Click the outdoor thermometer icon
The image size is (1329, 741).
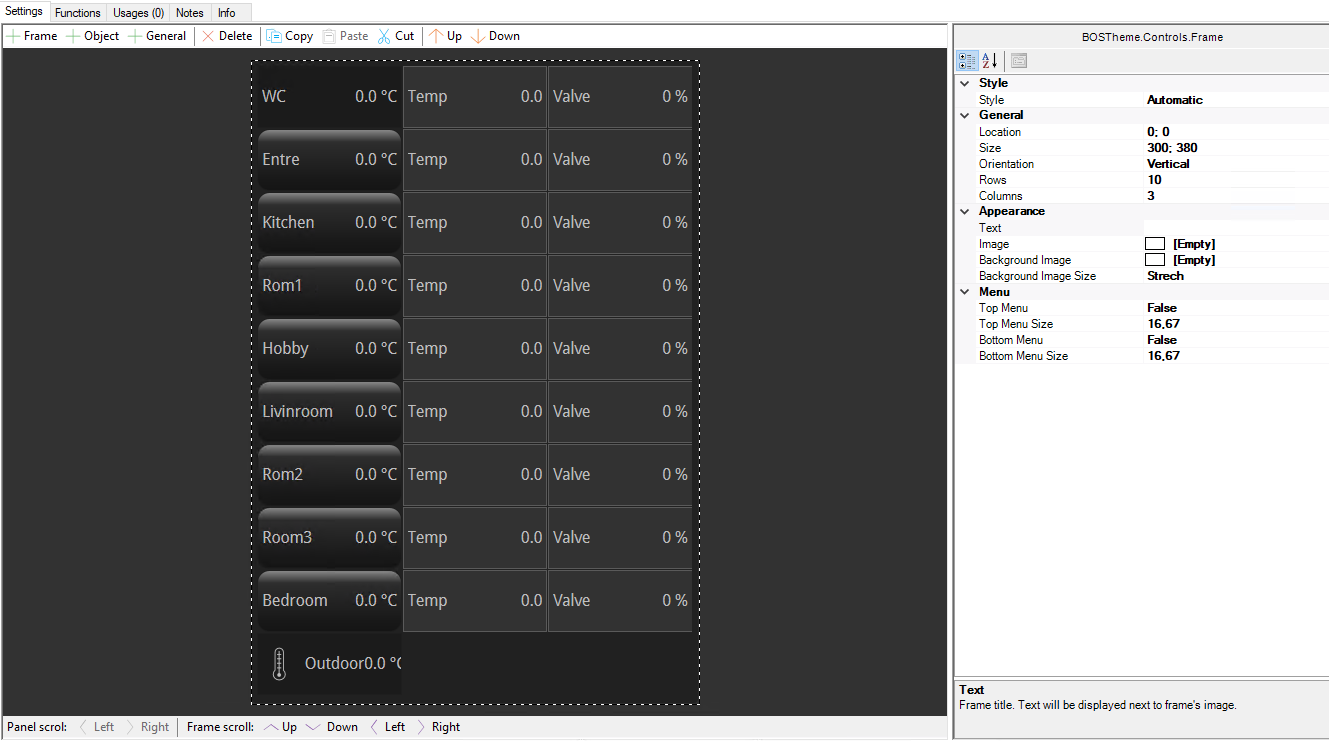point(279,664)
